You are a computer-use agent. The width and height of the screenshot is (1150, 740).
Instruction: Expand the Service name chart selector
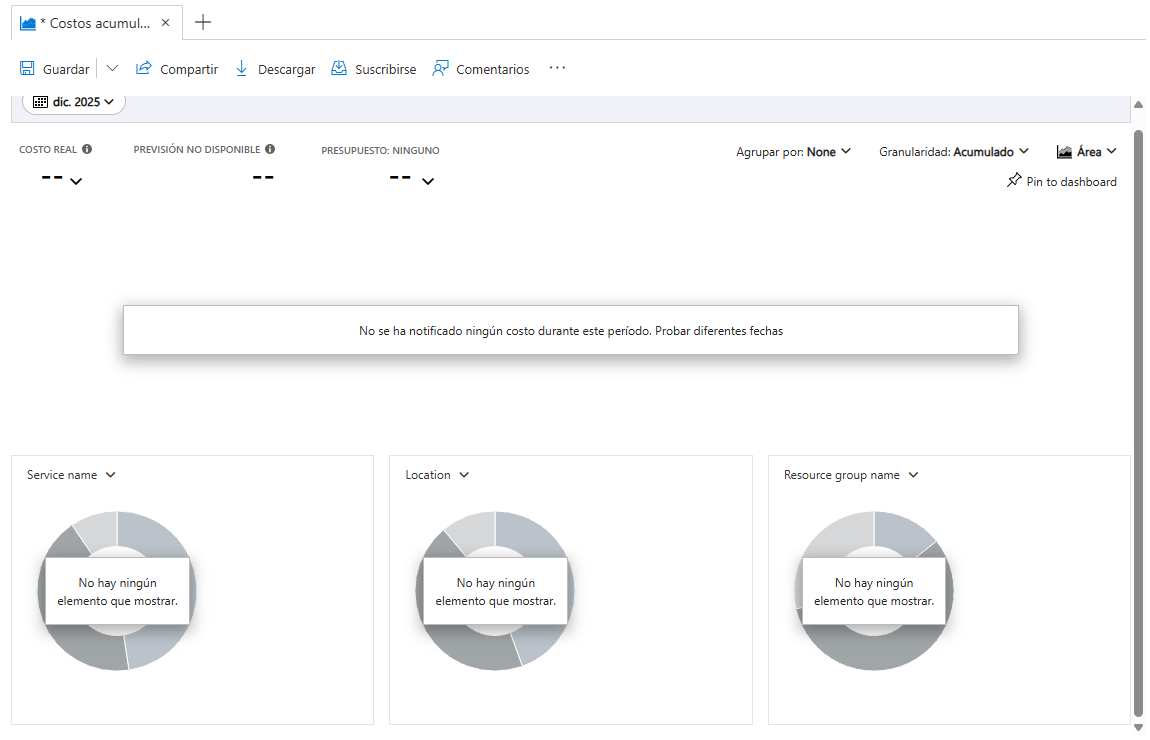tap(71, 475)
